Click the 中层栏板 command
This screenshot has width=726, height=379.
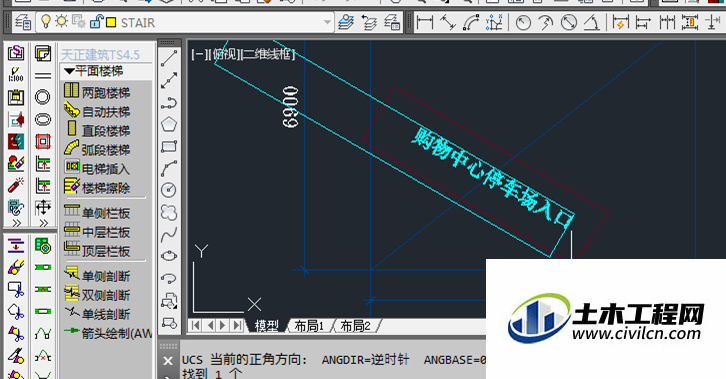coord(97,231)
